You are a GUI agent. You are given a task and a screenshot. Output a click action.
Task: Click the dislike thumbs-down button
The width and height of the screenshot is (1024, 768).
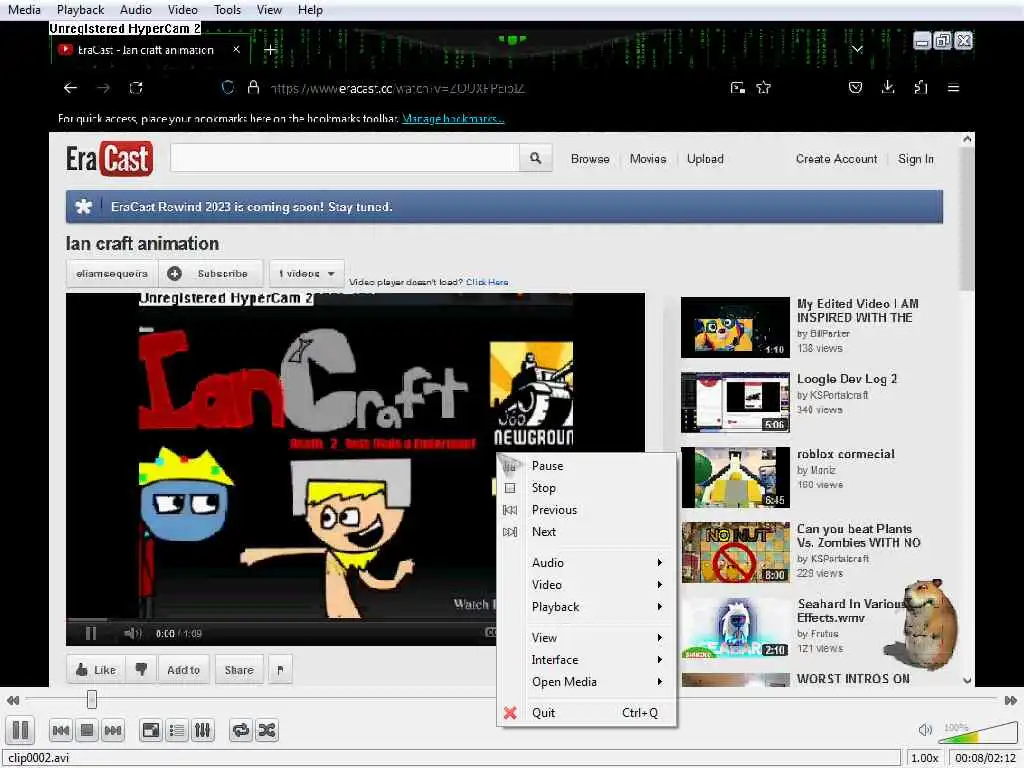tap(140, 669)
